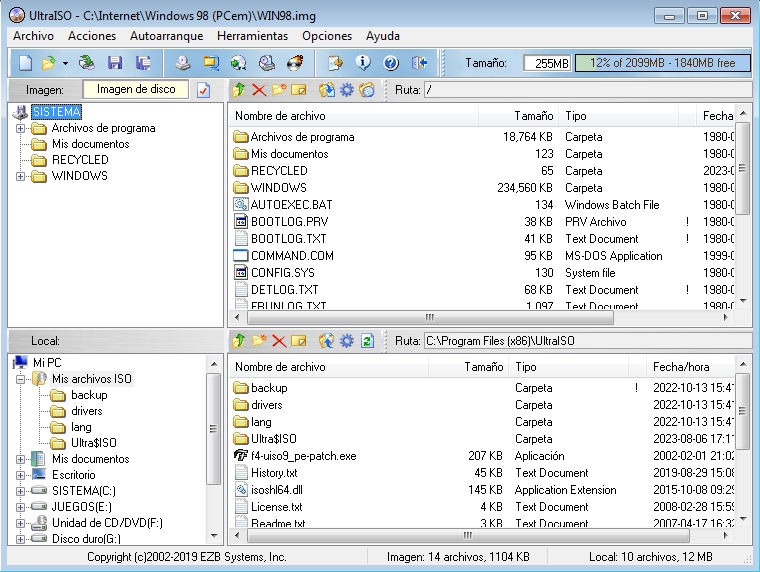The width and height of the screenshot is (760, 572).
Task: Expand the Escritorio tree node
Action: (20, 475)
